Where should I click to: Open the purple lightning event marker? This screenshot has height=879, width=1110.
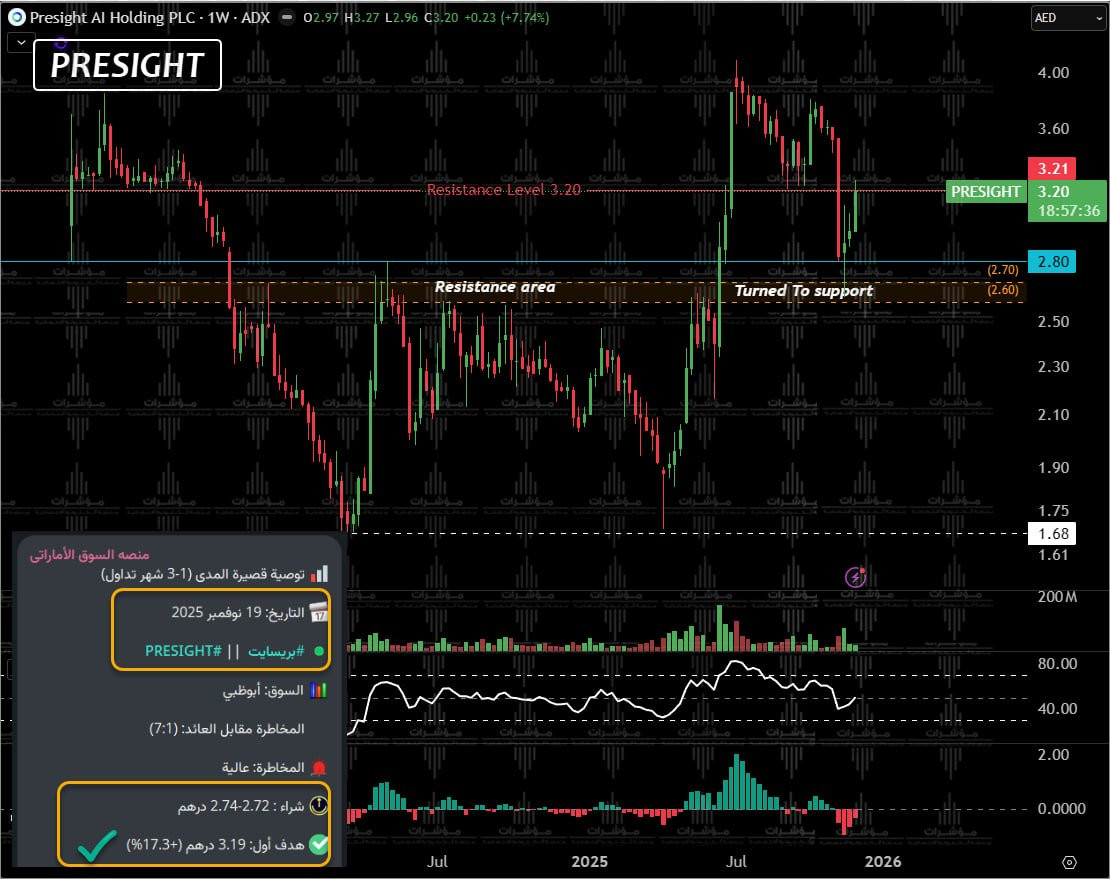click(856, 578)
